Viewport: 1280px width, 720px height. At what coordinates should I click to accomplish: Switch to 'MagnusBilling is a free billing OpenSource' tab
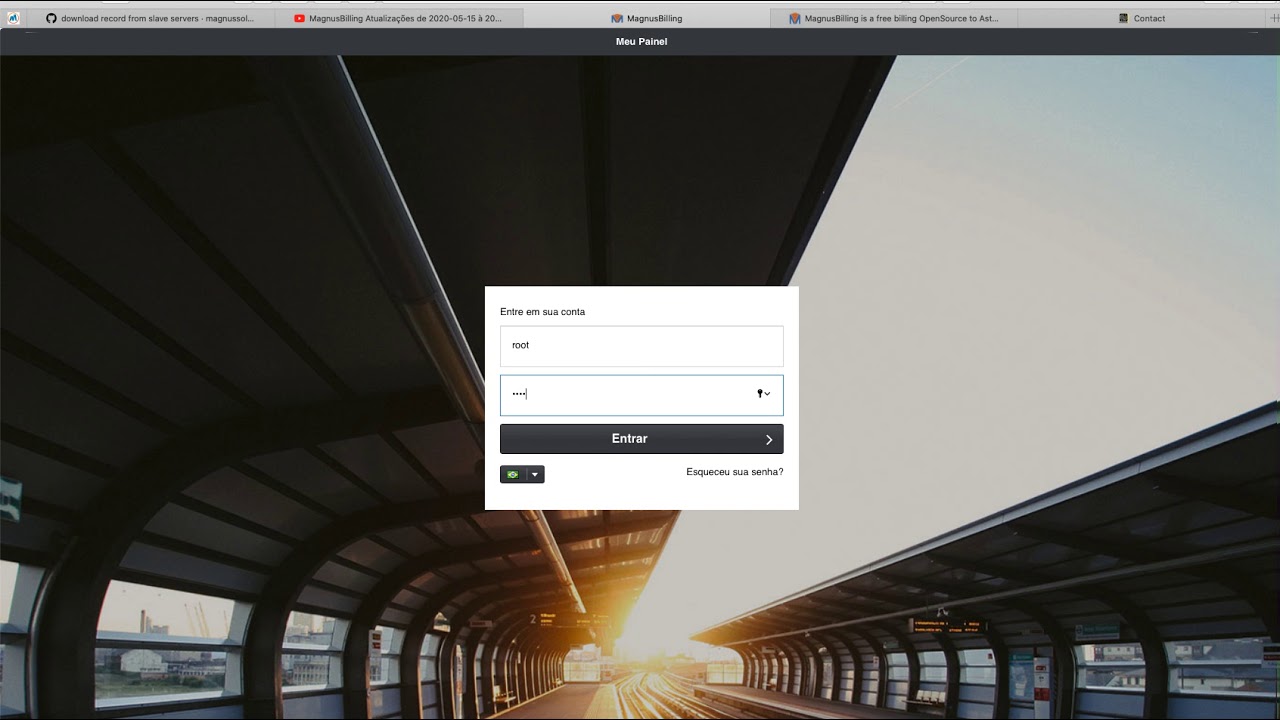click(894, 18)
